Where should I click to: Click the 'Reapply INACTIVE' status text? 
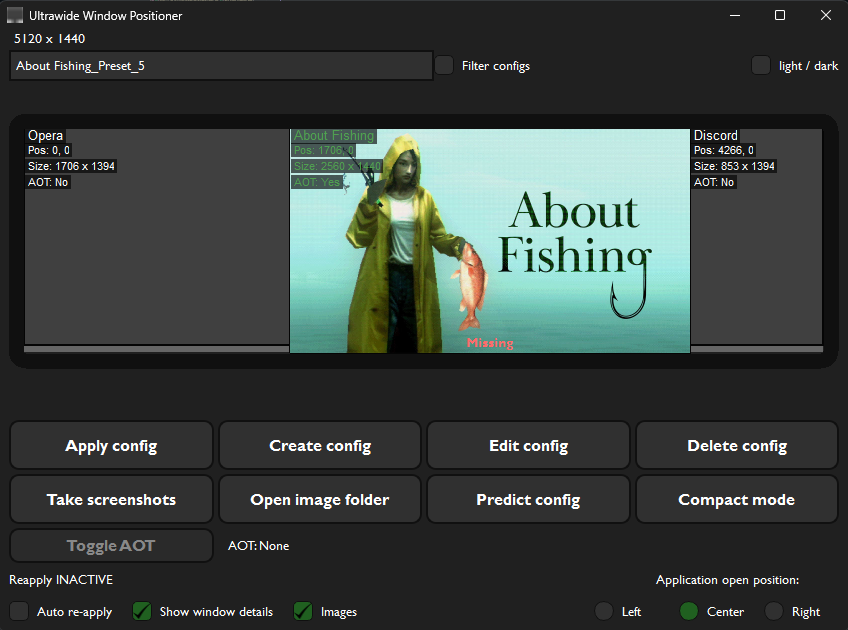(x=61, y=580)
